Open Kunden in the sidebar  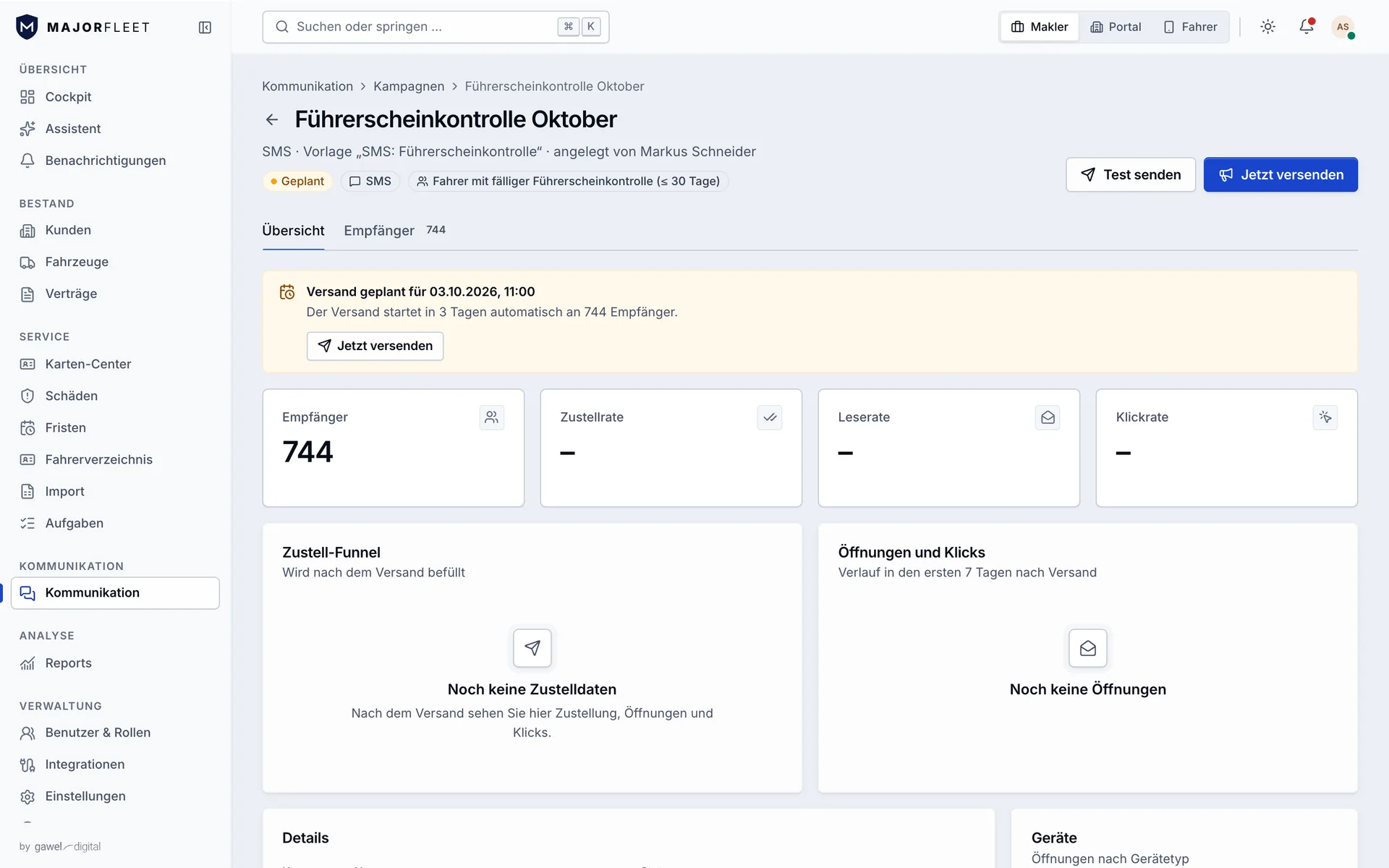115,230
